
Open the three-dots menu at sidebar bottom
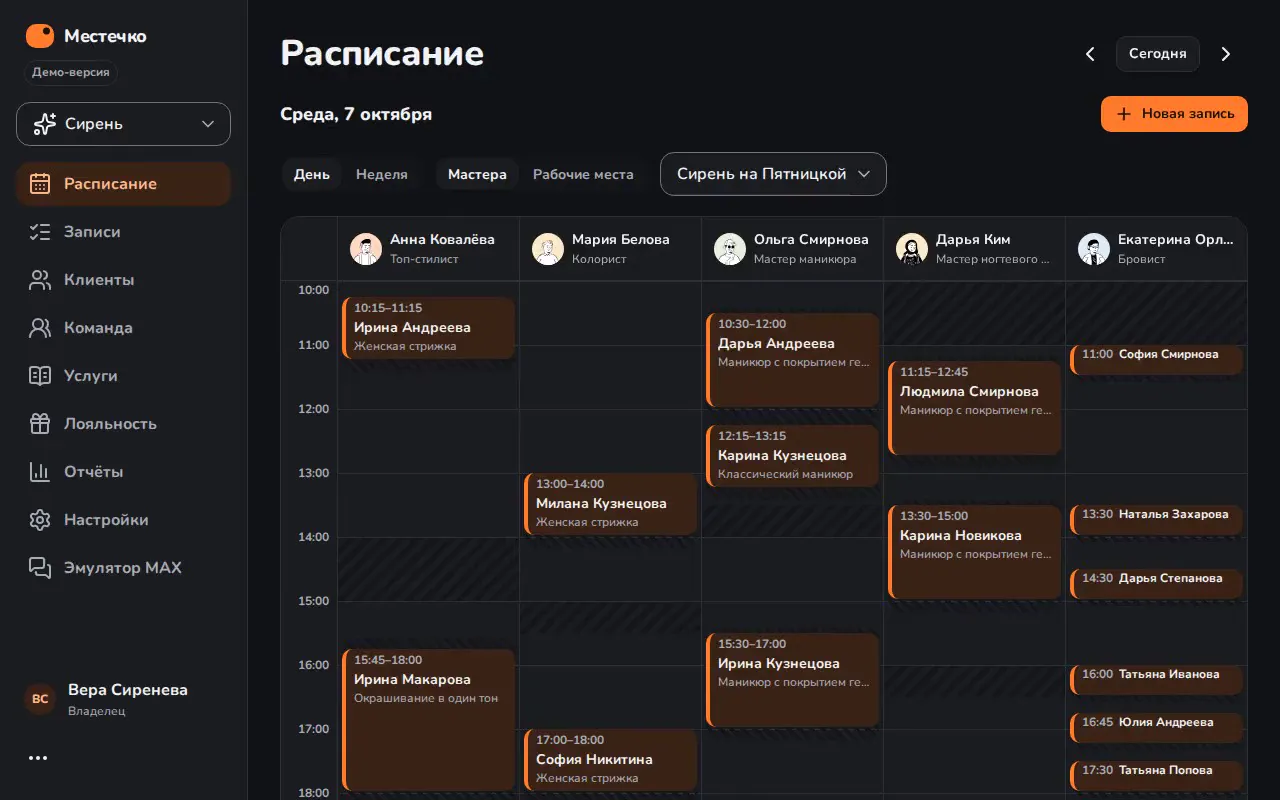tap(38, 758)
